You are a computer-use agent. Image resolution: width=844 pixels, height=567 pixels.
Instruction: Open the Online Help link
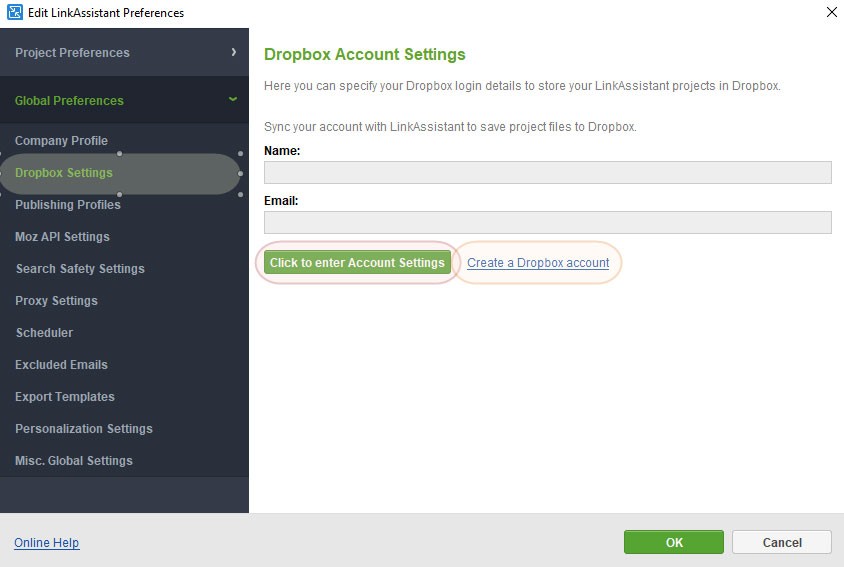(46, 543)
